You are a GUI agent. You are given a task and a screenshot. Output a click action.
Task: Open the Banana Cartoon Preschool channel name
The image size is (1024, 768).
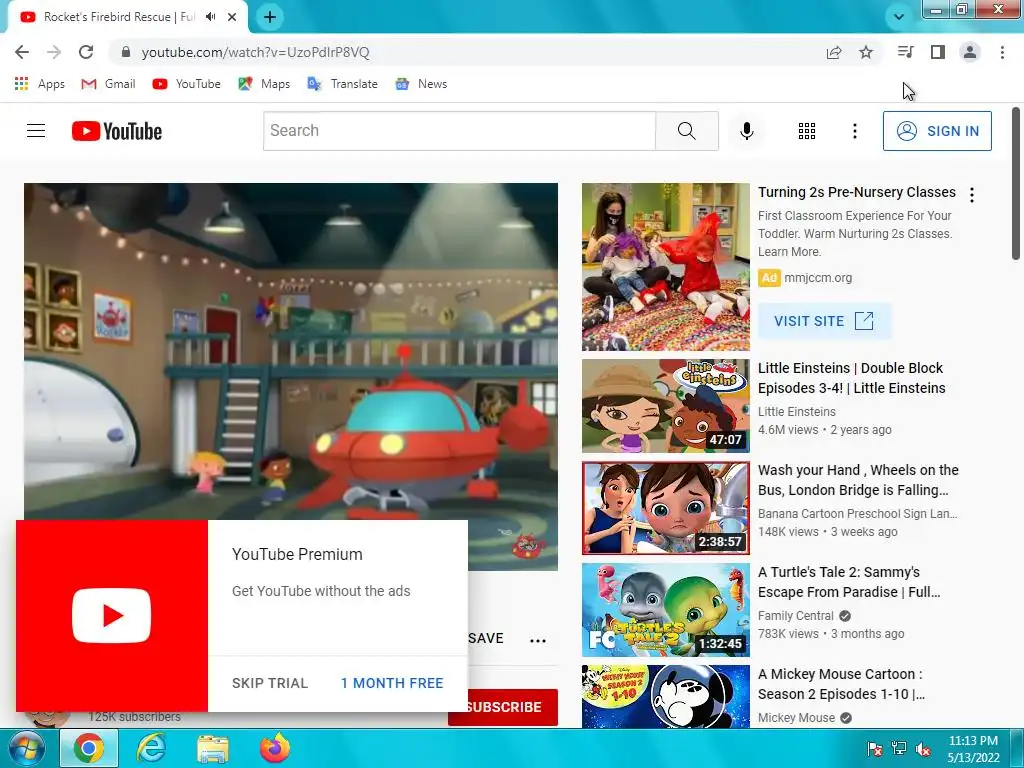pyautogui.click(x=857, y=513)
